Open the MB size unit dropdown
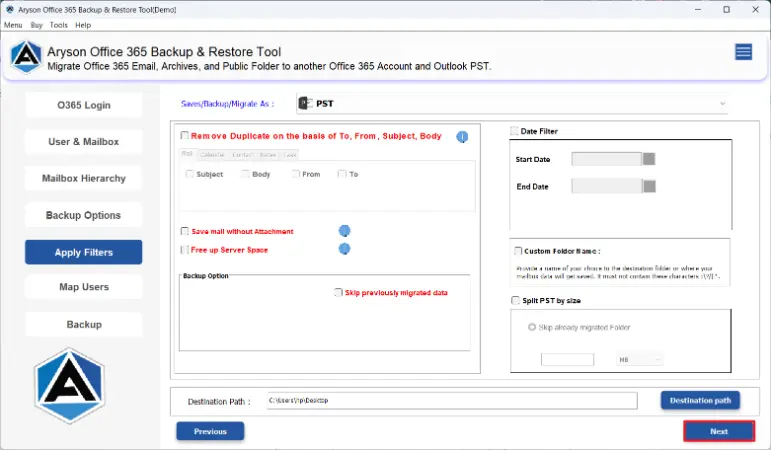Viewport: 771px width, 450px height. tap(639, 360)
